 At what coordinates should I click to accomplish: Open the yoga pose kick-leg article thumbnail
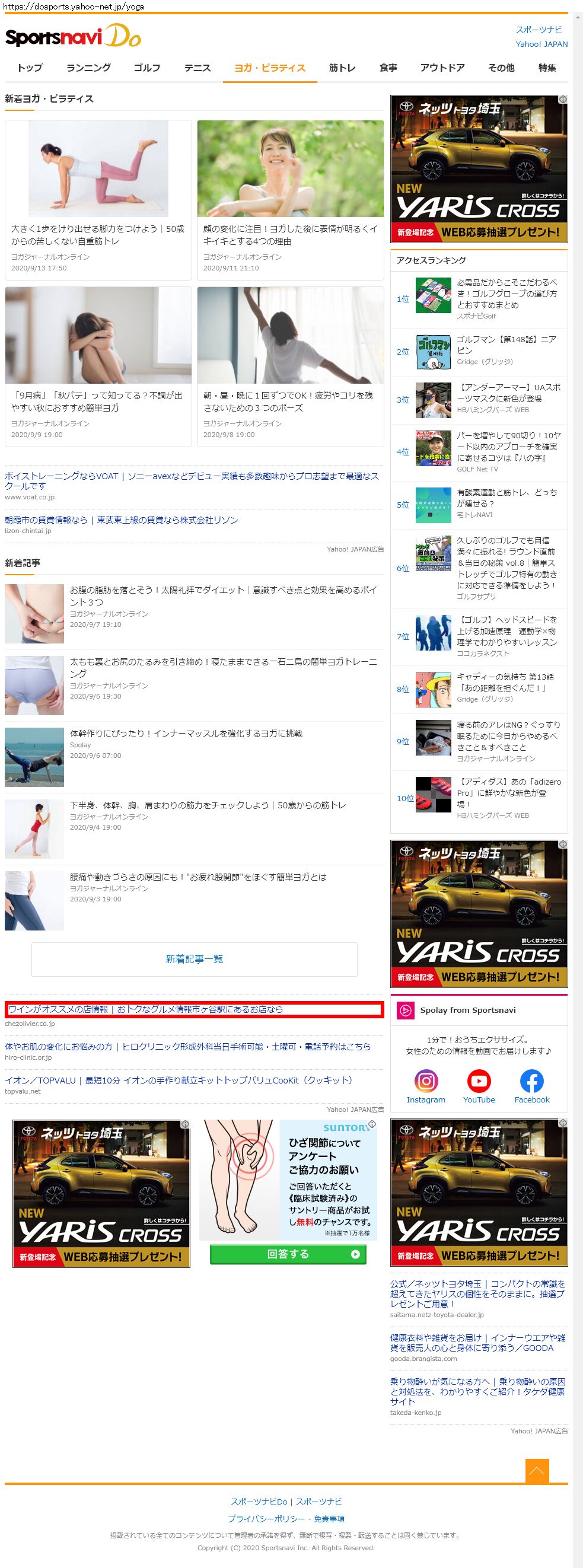point(98,168)
